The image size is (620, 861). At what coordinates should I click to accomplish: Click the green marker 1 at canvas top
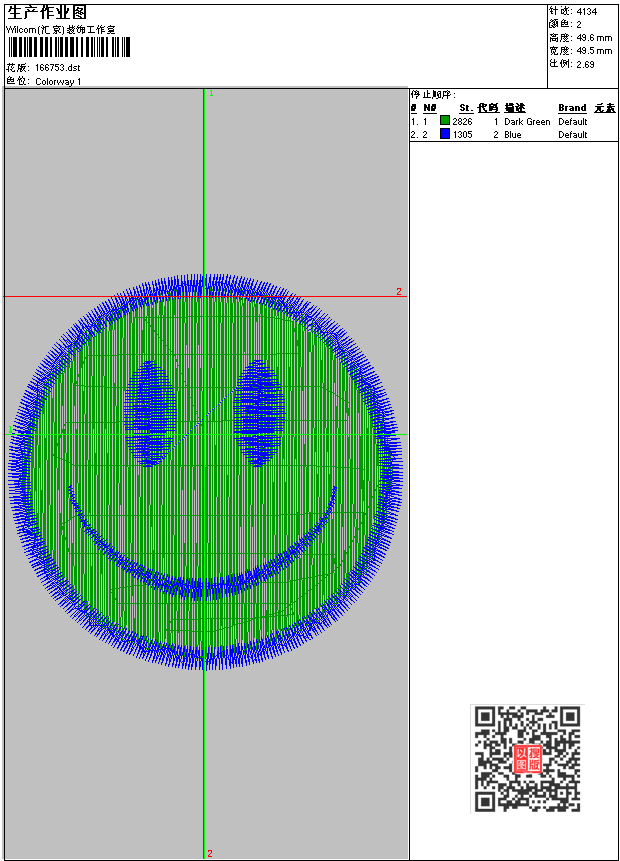210,93
